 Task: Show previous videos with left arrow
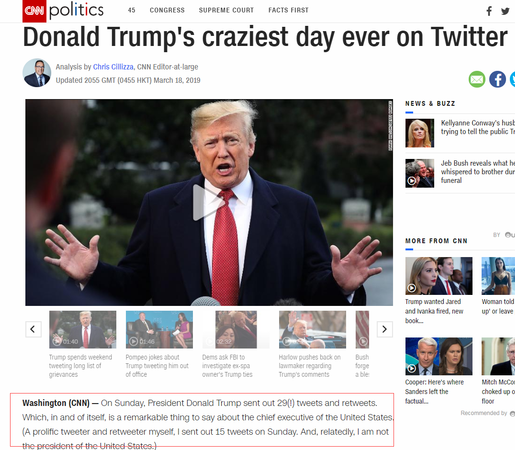[x=33, y=329]
